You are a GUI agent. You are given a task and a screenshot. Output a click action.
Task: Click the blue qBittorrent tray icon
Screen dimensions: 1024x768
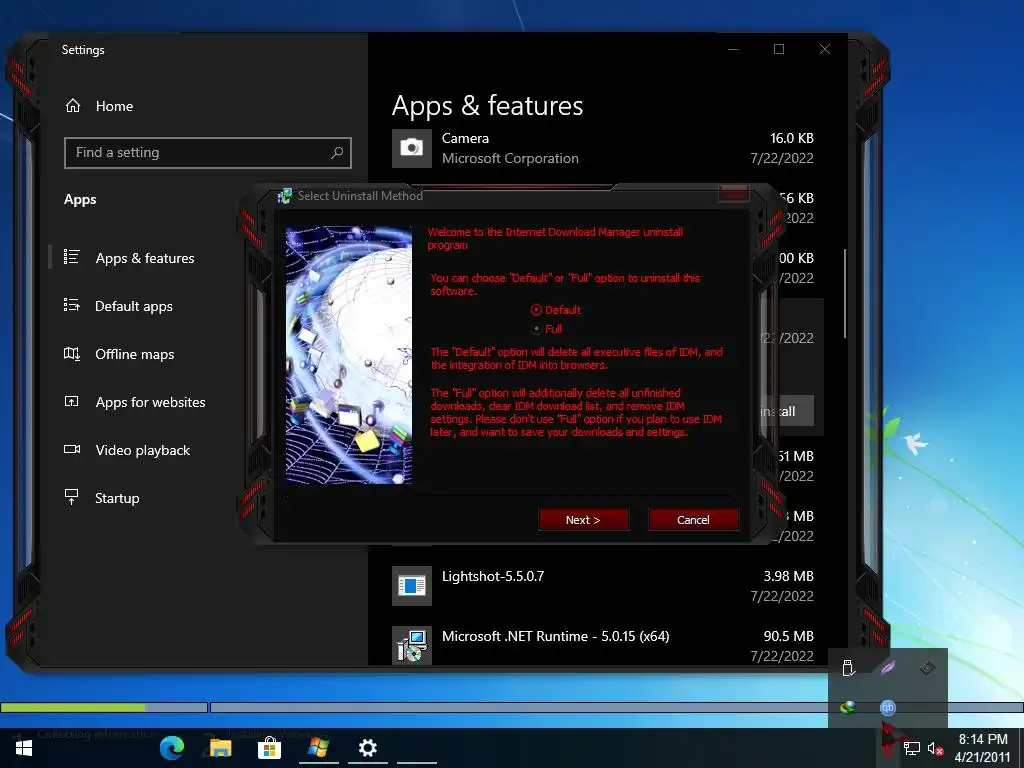pos(888,707)
